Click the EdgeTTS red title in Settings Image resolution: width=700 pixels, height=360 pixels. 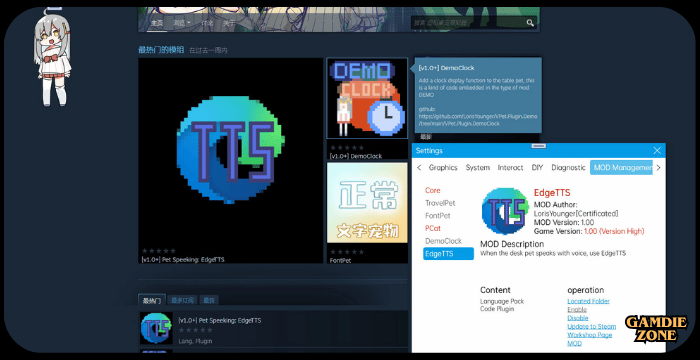(552, 193)
